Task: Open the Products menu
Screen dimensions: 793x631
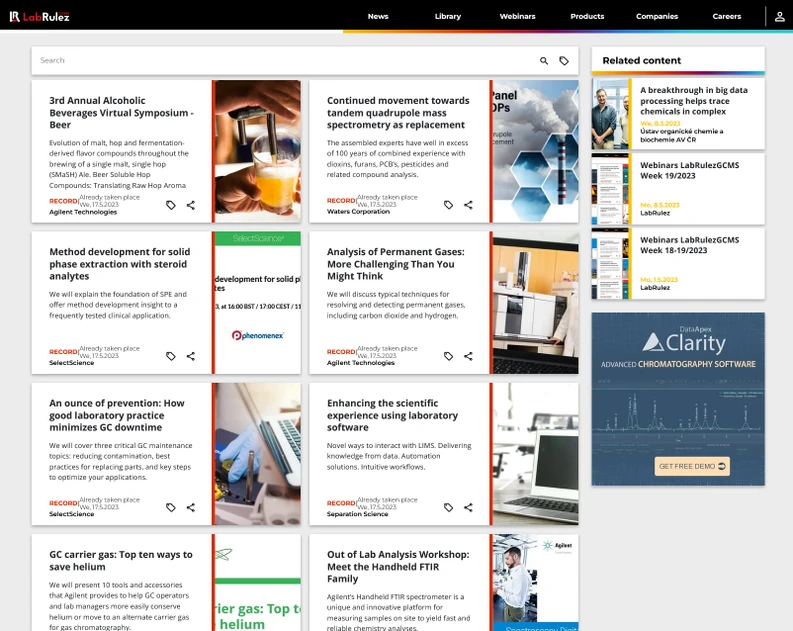Action: pos(587,16)
